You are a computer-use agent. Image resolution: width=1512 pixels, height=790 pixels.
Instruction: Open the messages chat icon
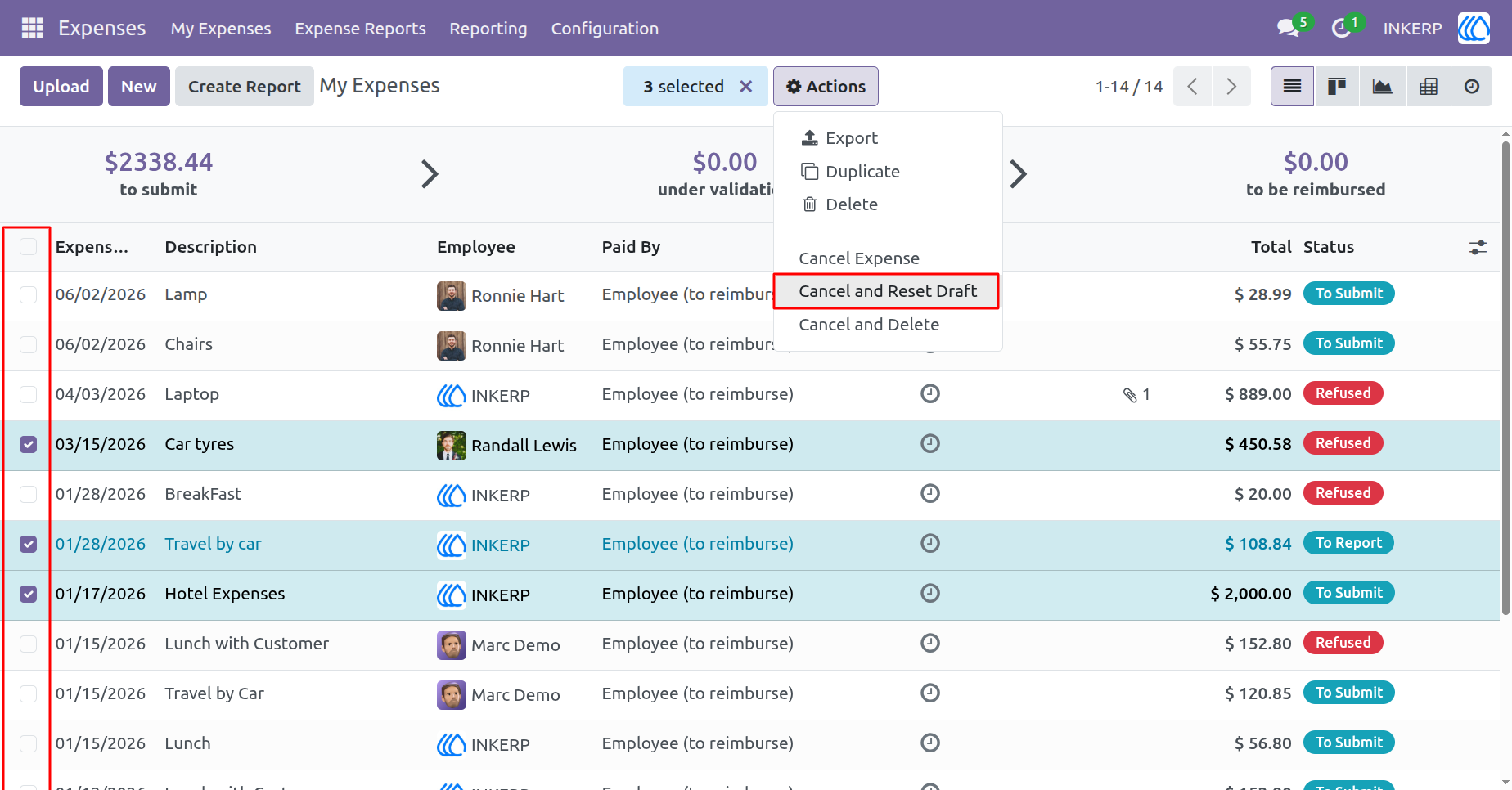tap(1289, 28)
